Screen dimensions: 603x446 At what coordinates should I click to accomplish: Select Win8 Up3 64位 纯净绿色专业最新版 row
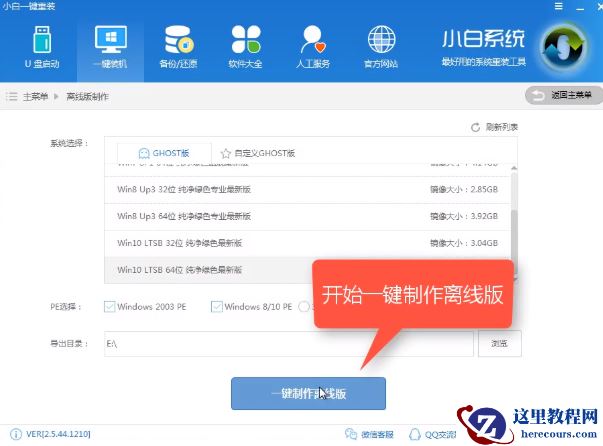(308, 216)
